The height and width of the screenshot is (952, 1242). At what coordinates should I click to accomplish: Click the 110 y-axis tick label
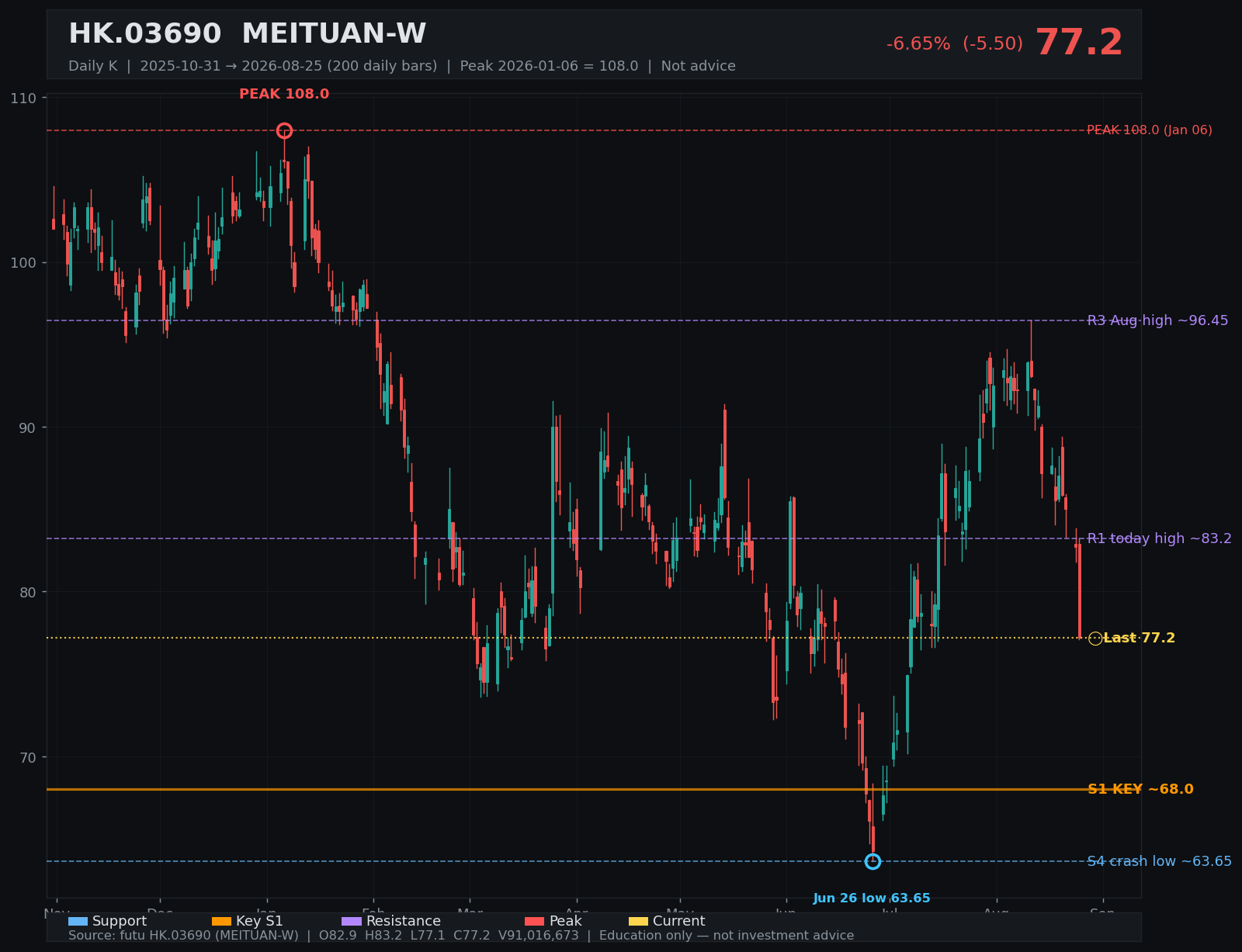click(x=23, y=98)
